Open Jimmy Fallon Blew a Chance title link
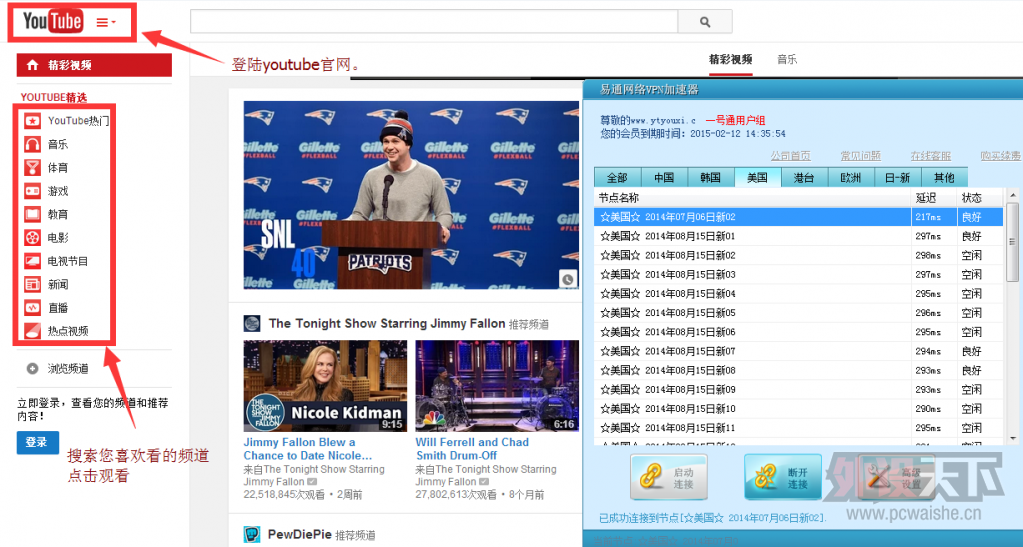1023x547 pixels. pos(308,449)
